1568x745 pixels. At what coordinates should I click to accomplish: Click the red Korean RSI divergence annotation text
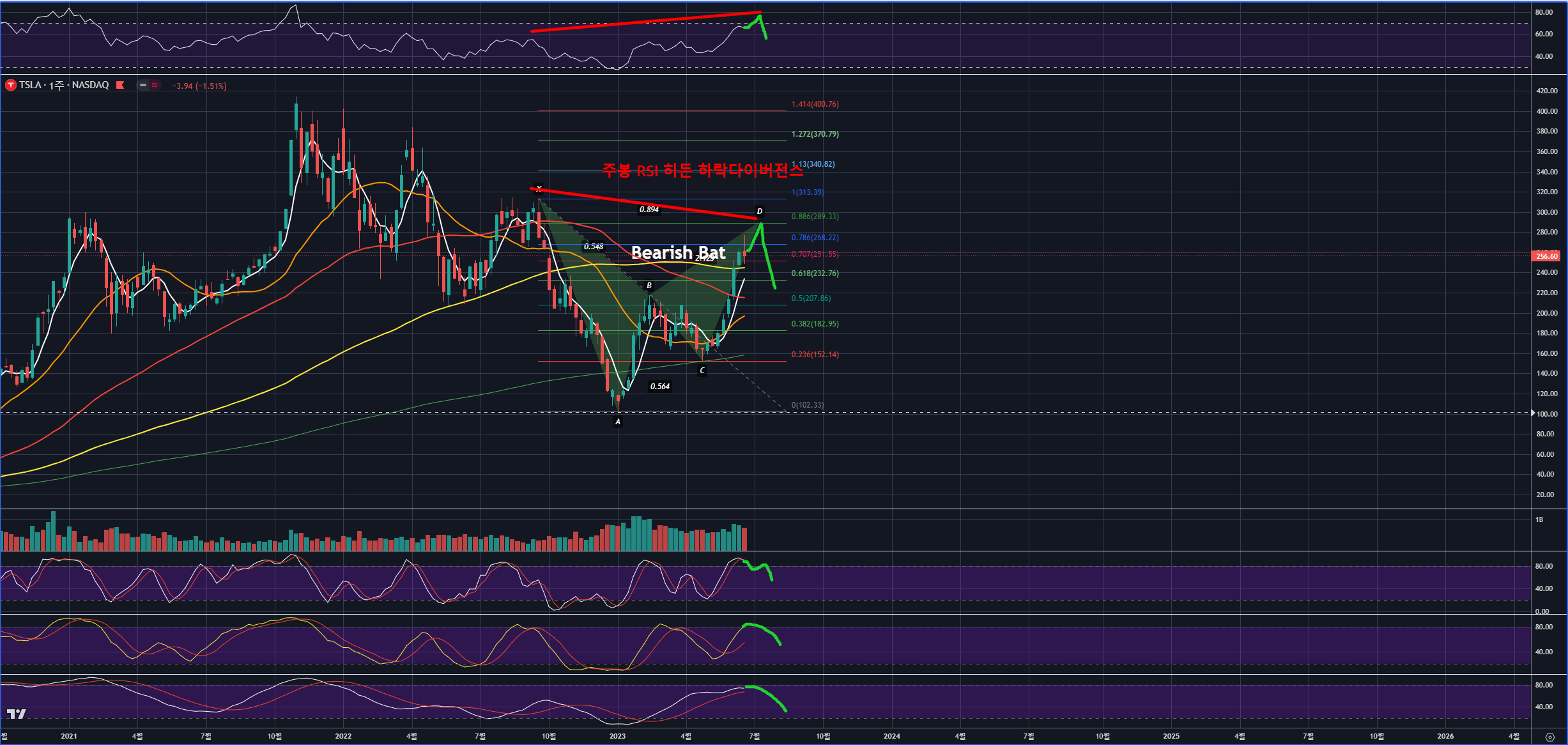(702, 170)
